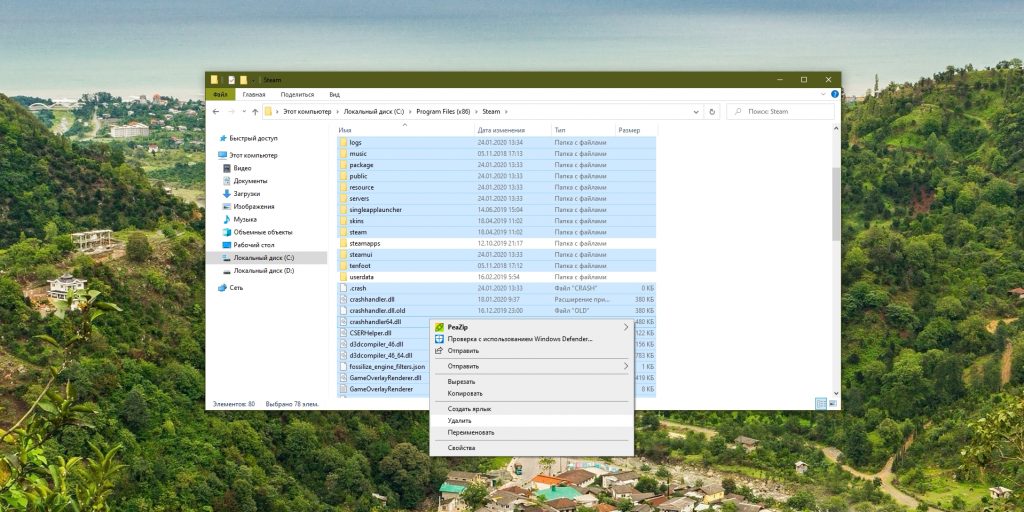Click the PeaZip icon in context menu

point(438,327)
